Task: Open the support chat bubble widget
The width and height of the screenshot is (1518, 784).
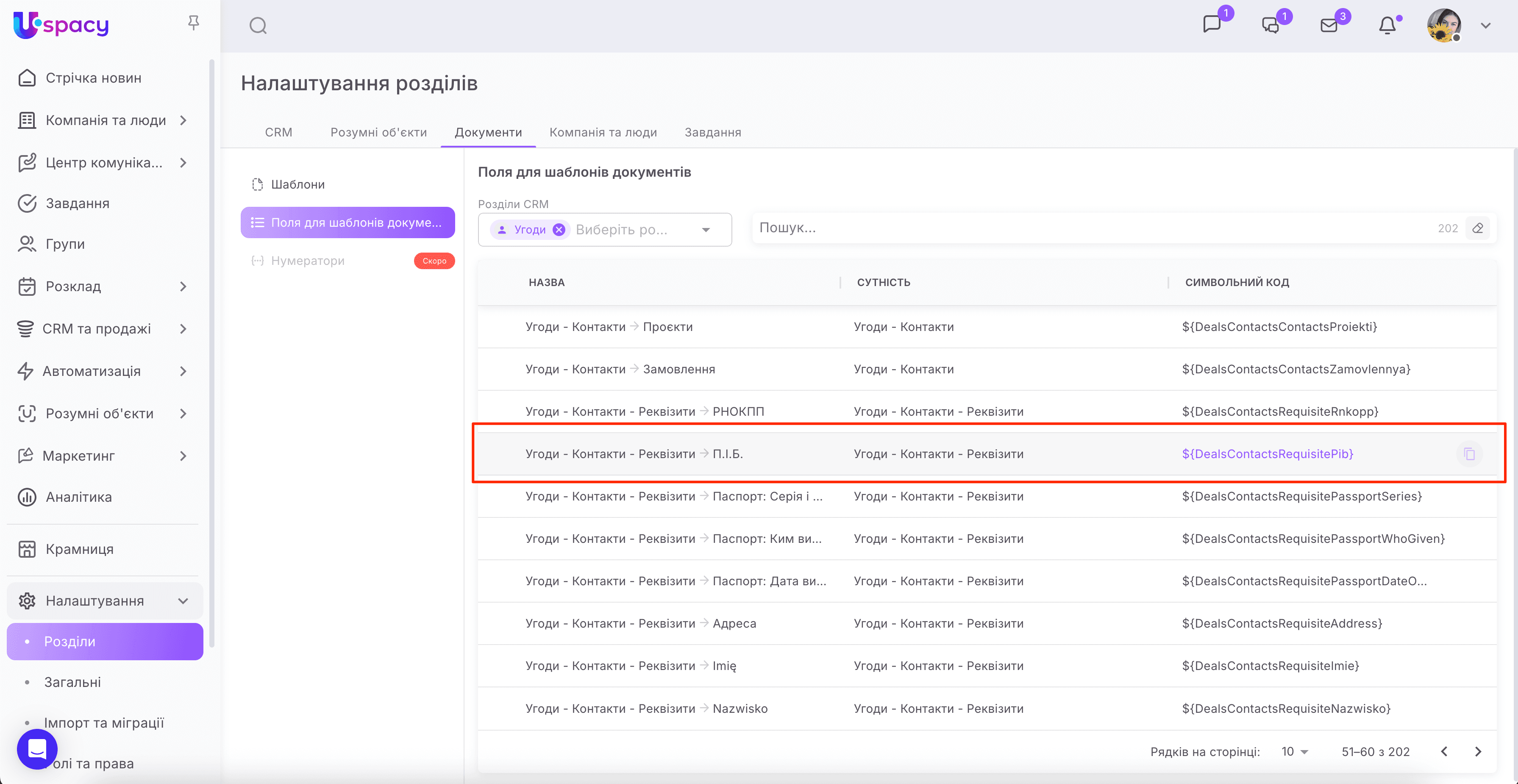Action: coord(37,749)
